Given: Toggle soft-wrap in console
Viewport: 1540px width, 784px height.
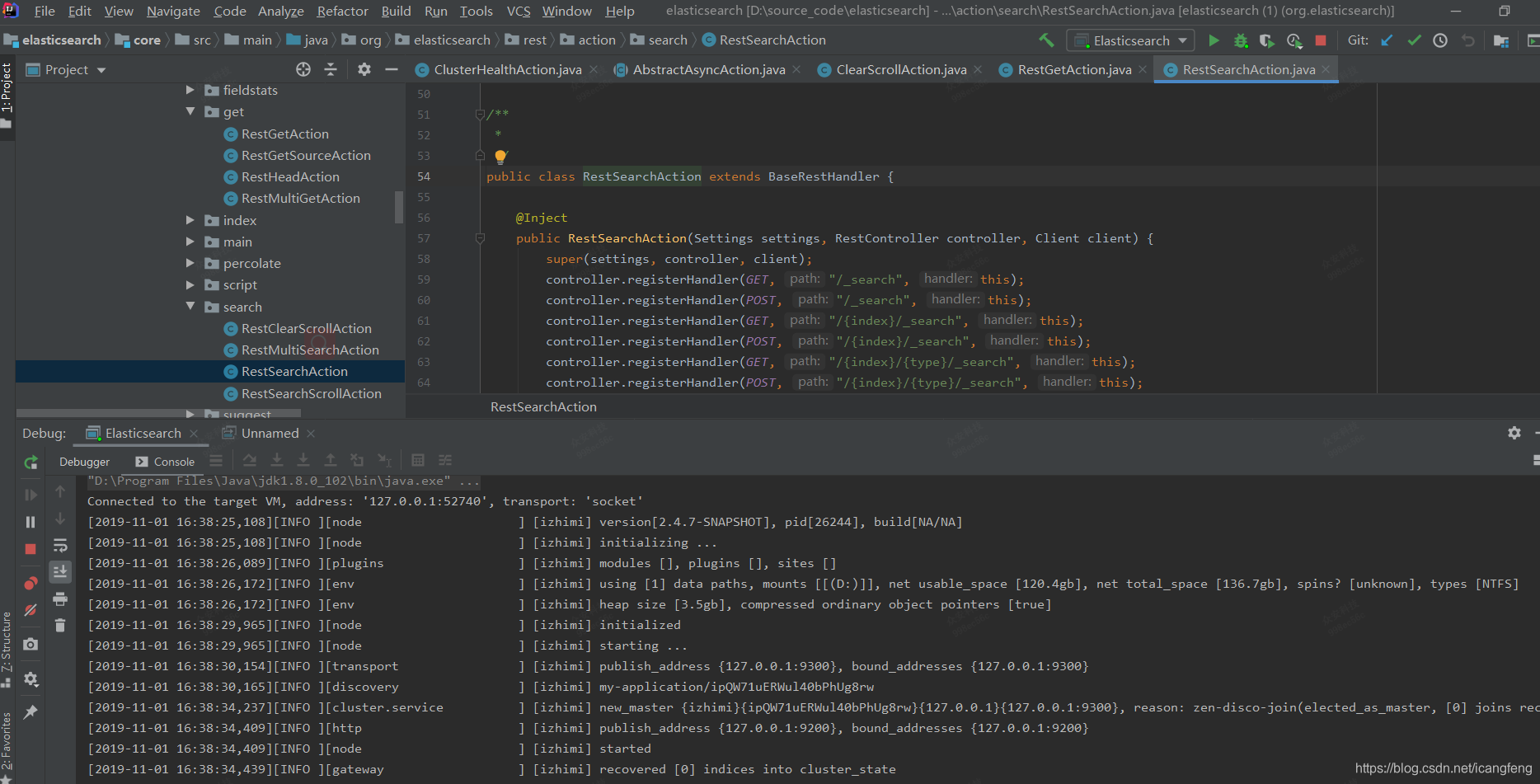Looking at the screenshot, I should coord(60,545).
